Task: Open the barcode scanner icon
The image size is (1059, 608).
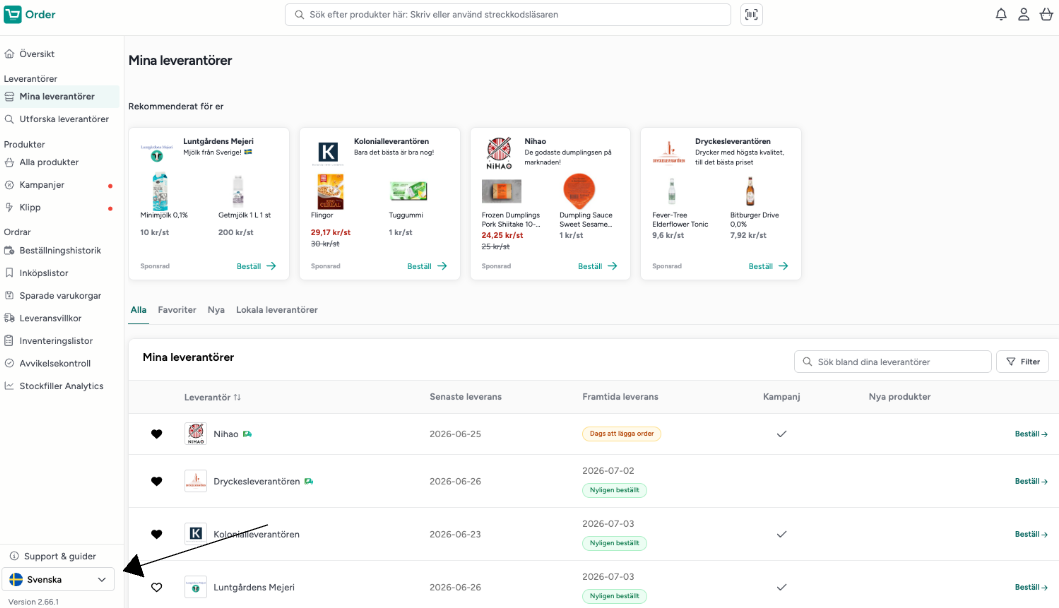Action: (751, 14)
